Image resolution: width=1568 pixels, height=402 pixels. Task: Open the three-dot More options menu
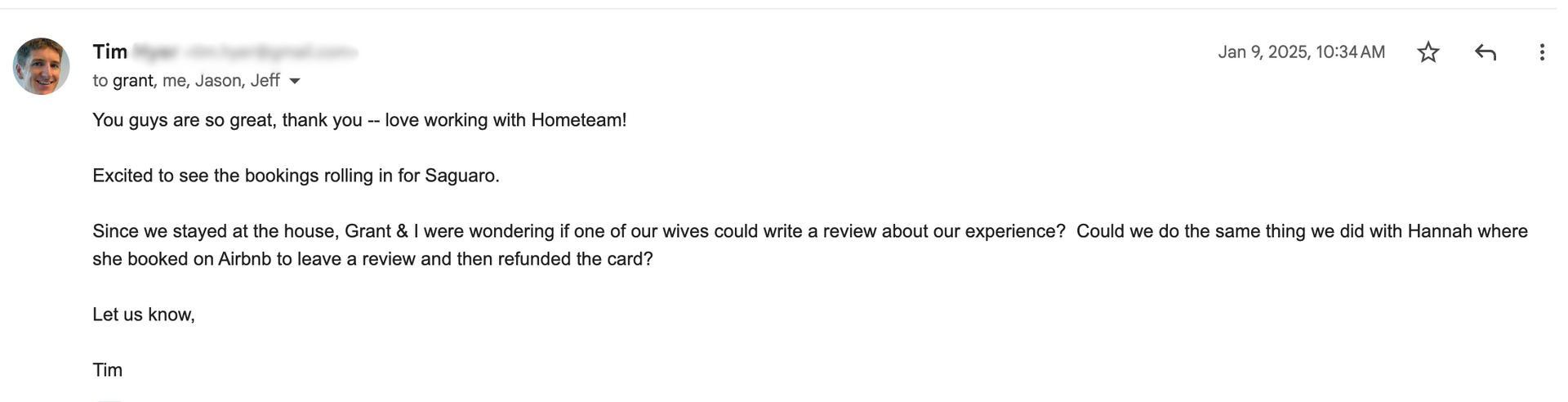point(1541,52)
